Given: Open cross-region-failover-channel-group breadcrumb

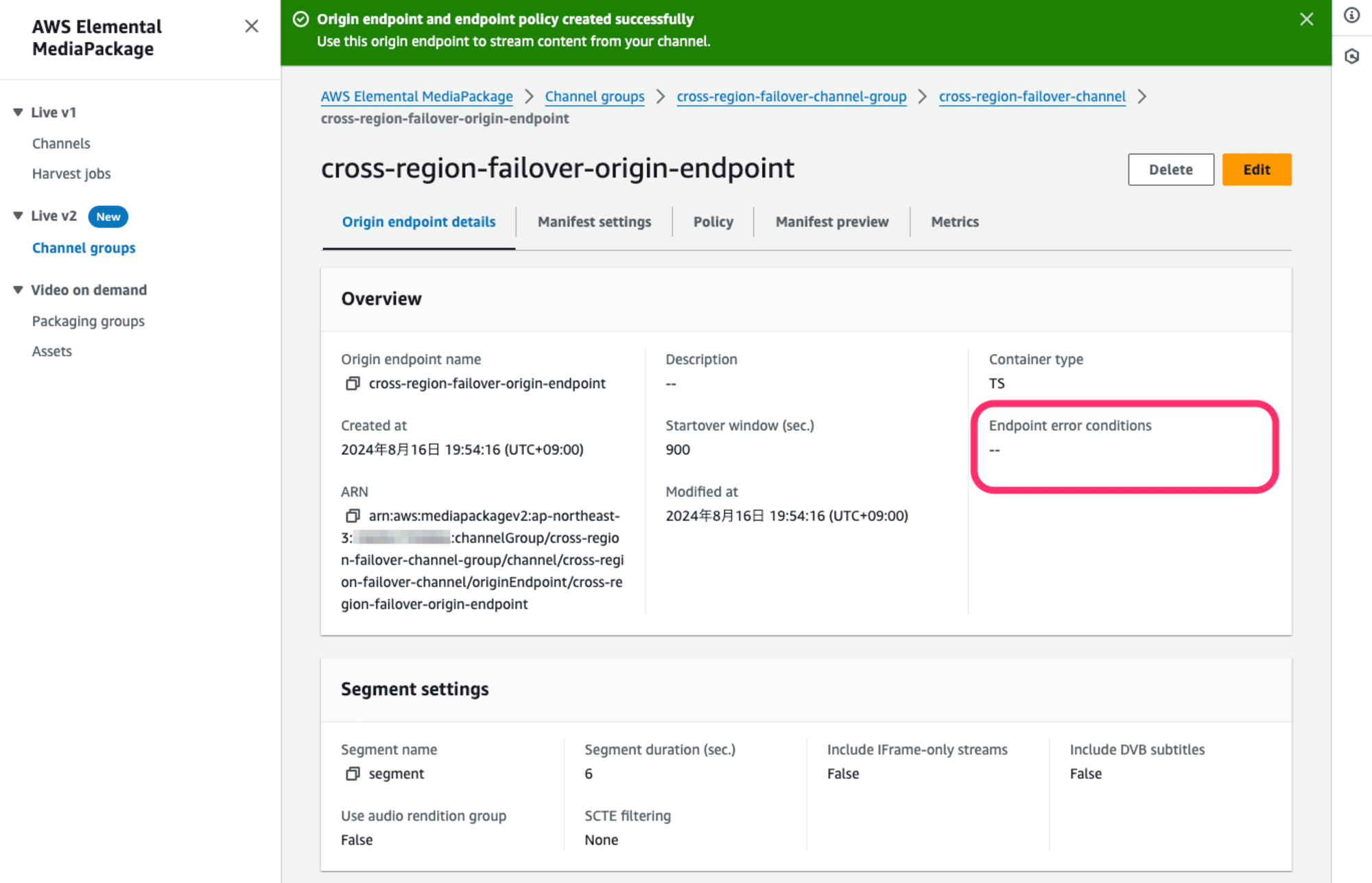Looking at the screenshot, I should click(x=792, y=96).
